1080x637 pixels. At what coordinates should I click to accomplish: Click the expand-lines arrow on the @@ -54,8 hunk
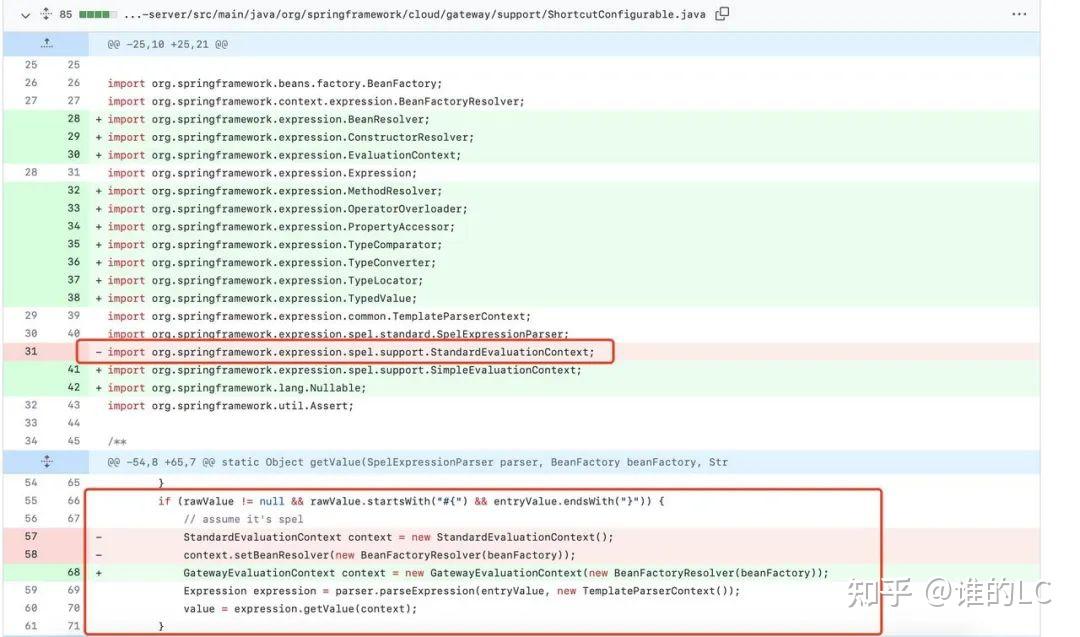48,461
